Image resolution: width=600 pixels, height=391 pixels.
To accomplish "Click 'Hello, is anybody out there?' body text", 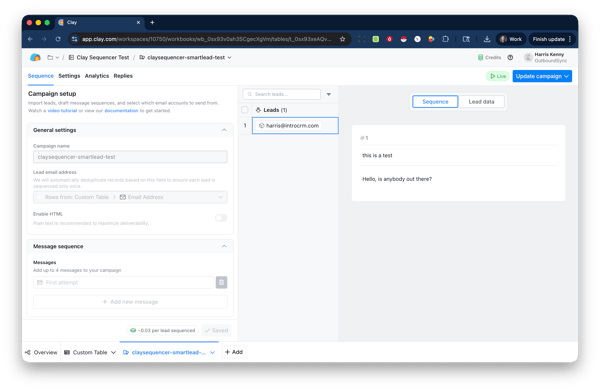I will (397, 179).
